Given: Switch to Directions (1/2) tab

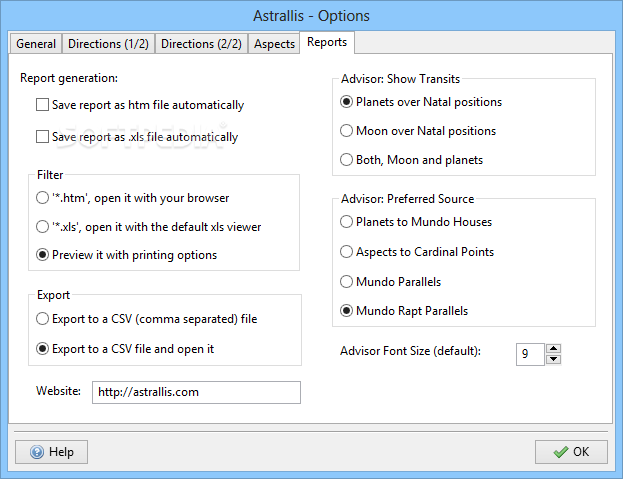Looking at the screenshot, I should coord(108,44).
